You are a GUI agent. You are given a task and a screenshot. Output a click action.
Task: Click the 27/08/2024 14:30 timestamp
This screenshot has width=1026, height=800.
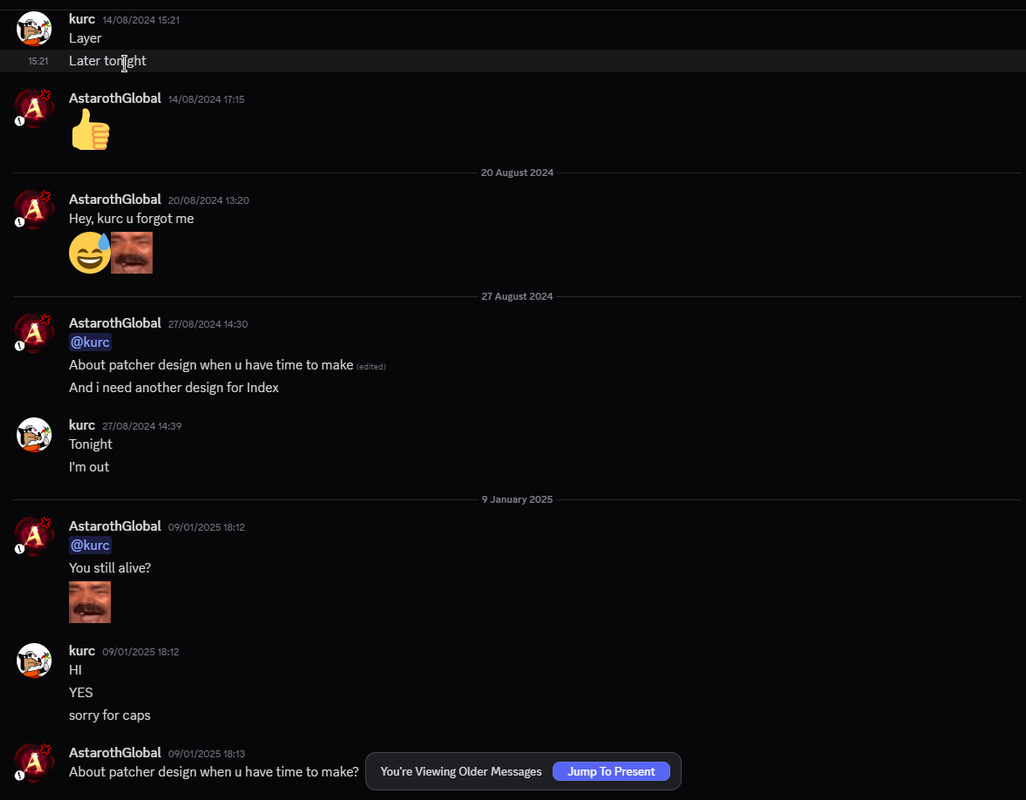click(207, 324)
